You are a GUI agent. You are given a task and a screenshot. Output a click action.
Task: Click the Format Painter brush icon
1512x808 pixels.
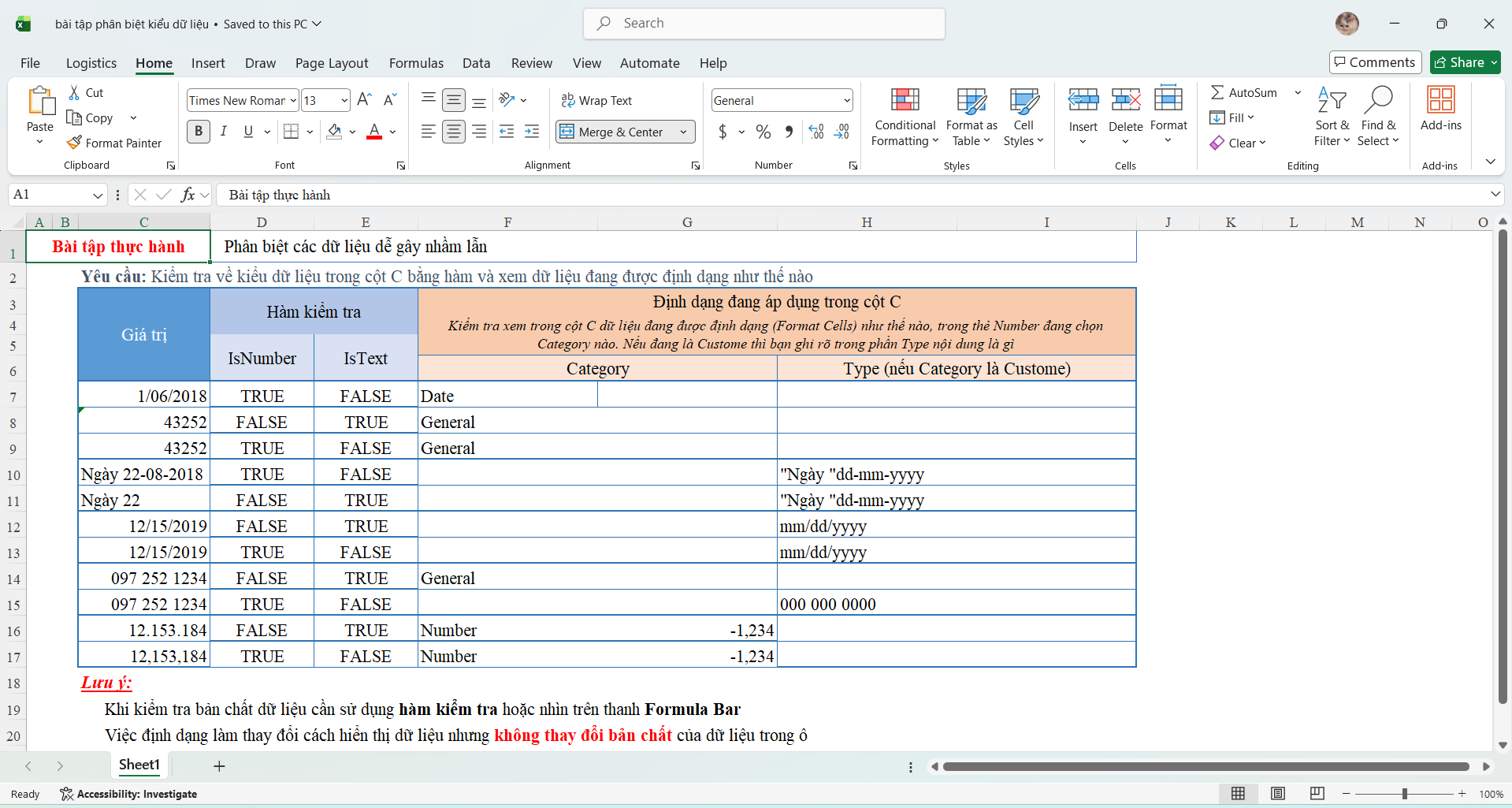[75, 143]
